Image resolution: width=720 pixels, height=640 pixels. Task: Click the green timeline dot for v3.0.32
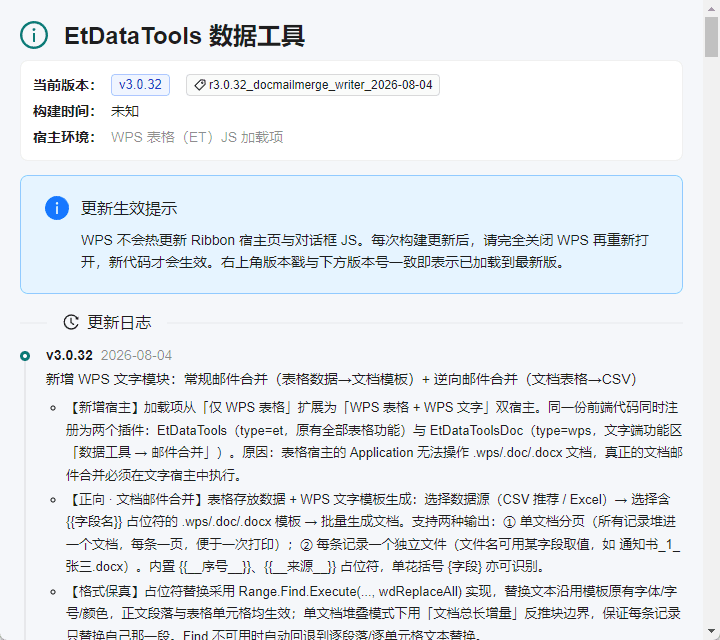click(x=25, y=356)
